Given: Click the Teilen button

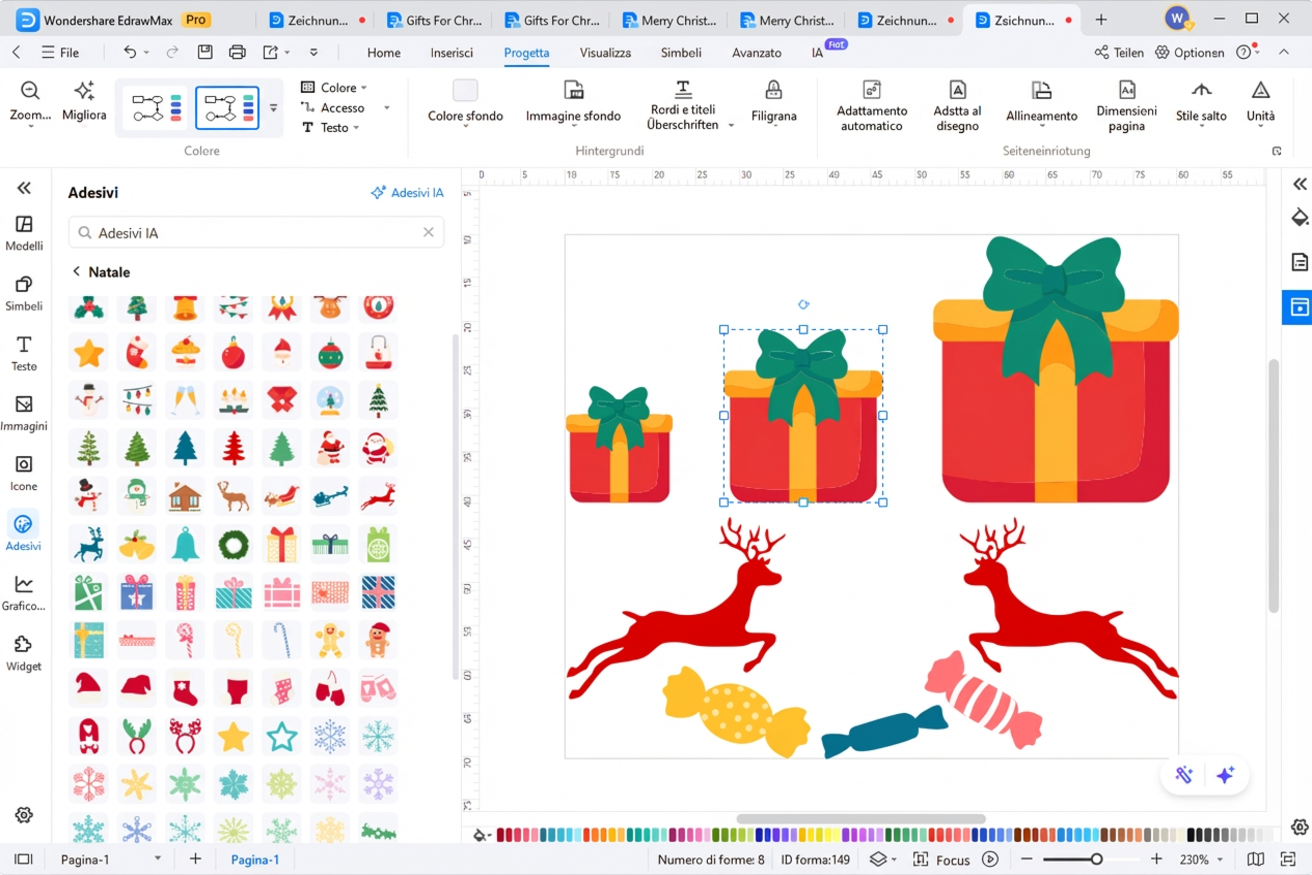Looking at the screenshot, I should click(x=1118, y=52).
